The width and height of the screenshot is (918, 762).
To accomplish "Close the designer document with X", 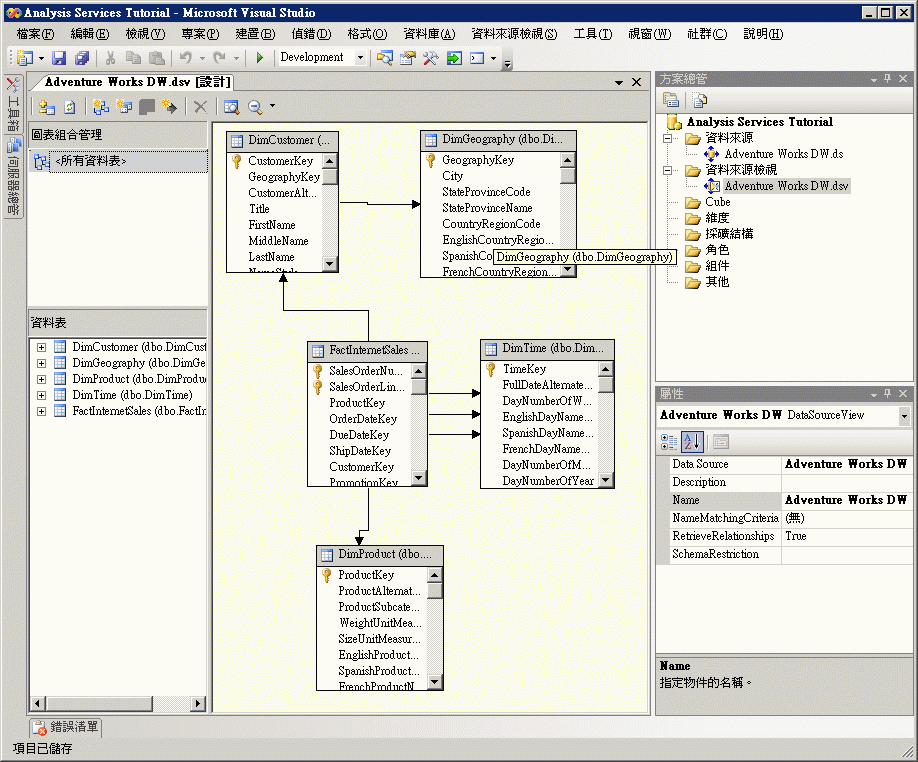I will pos(636,83).
